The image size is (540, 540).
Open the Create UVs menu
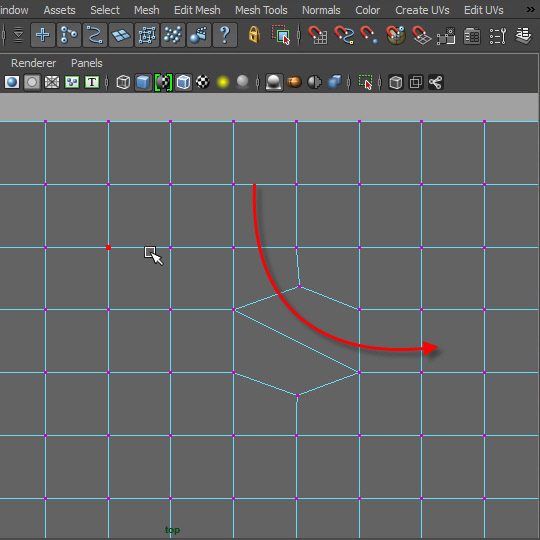(x=422, y=10)
